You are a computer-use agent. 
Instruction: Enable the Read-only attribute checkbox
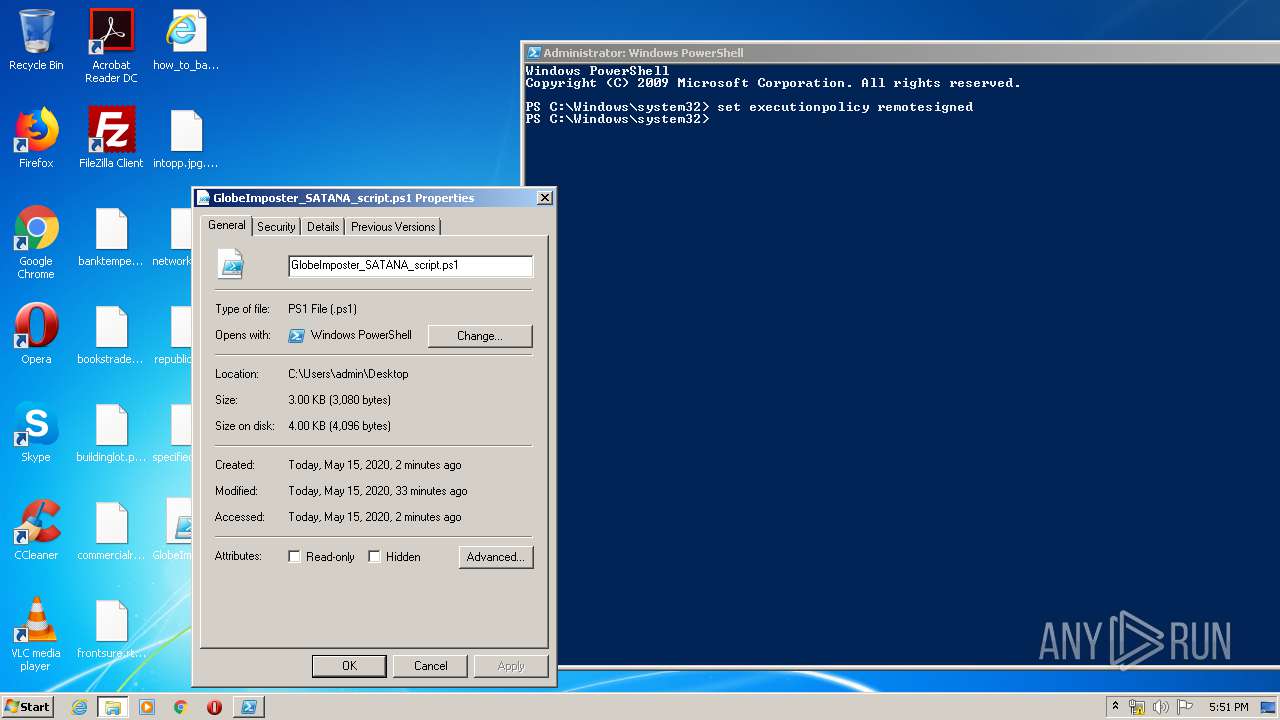tap(294, 557)
